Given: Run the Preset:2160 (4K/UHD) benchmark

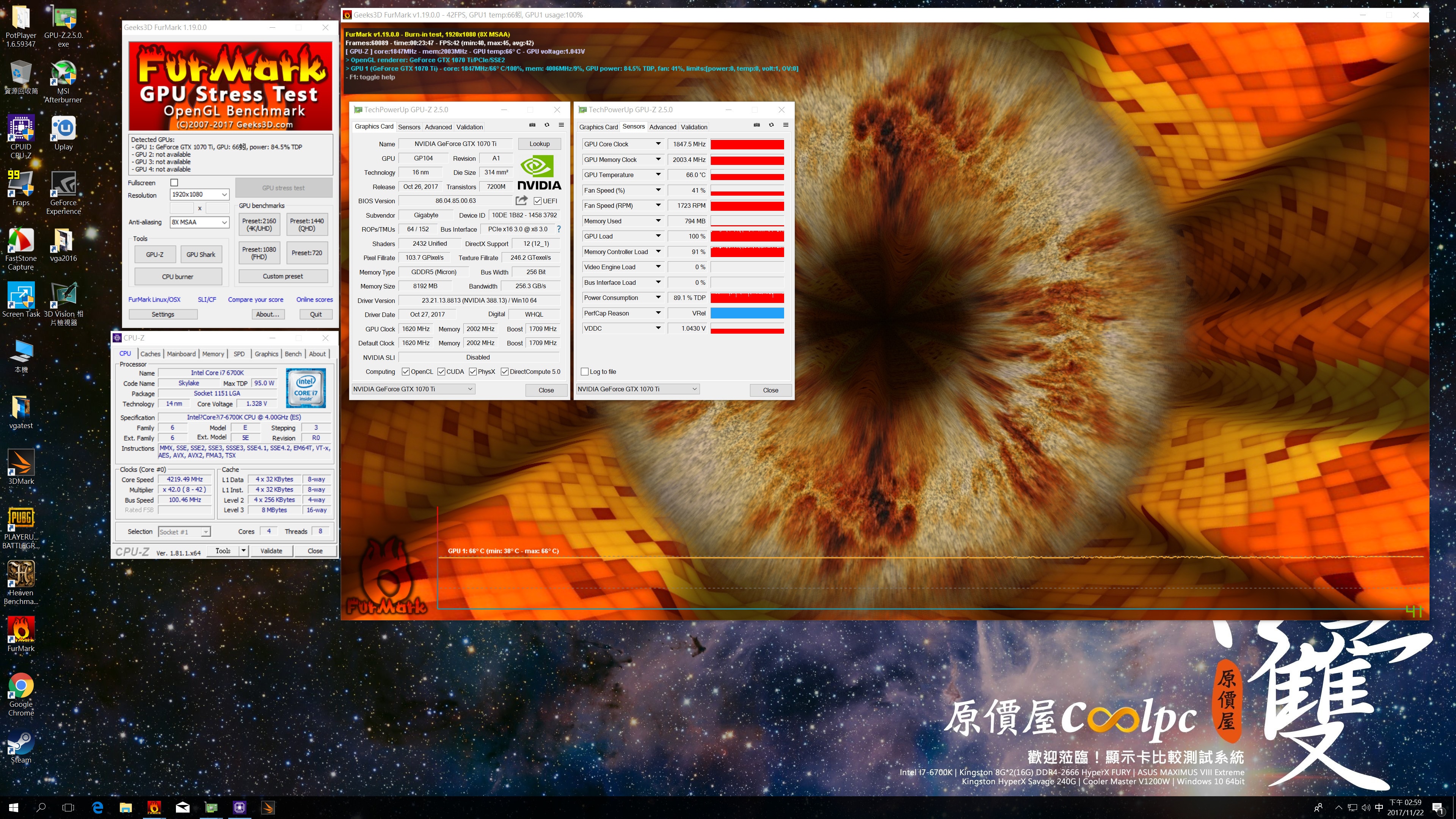Looking at the screenshot, I should (x=259, y=224).
